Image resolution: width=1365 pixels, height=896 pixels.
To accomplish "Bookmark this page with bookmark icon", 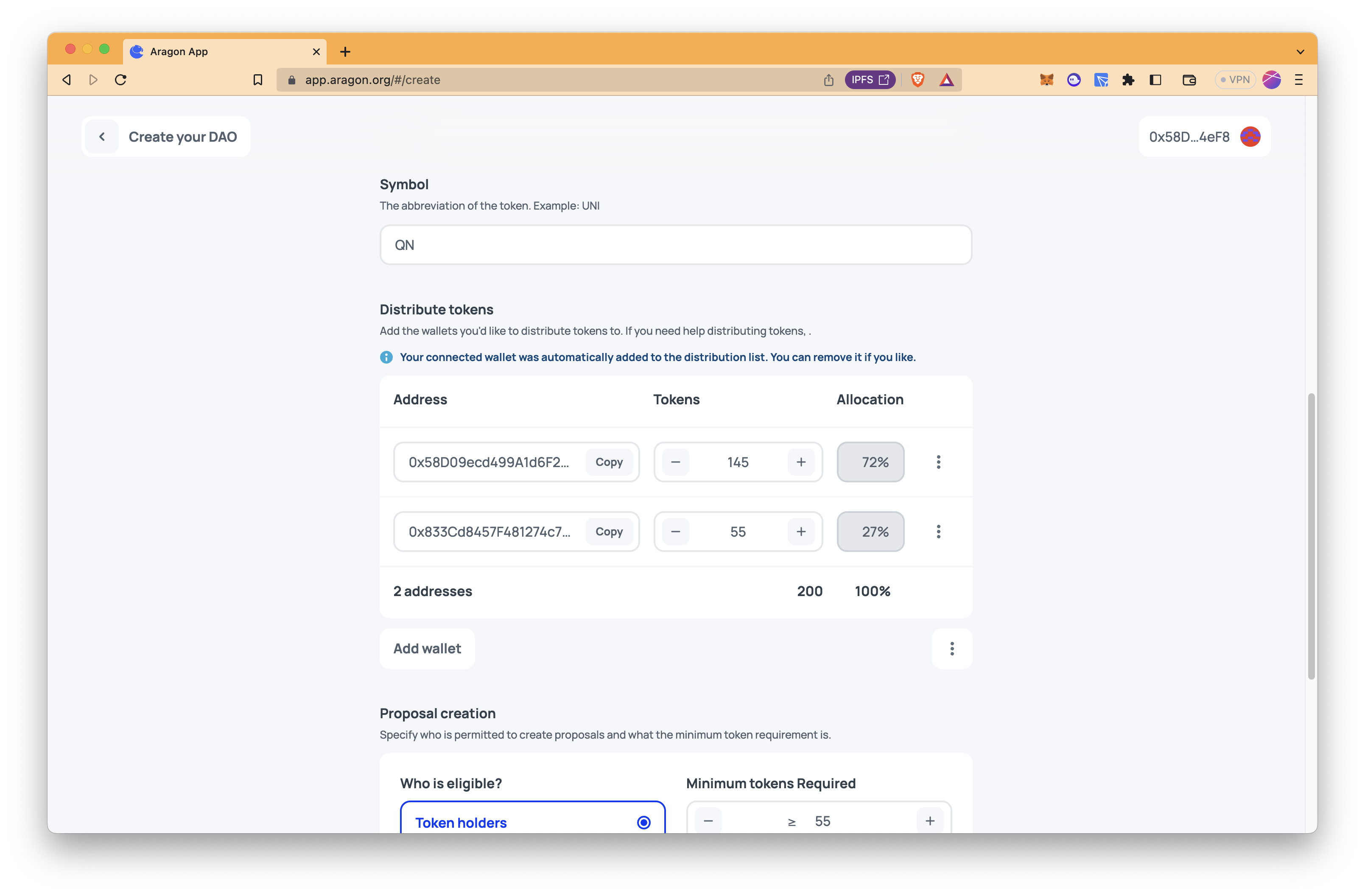I will pos(257,80).
